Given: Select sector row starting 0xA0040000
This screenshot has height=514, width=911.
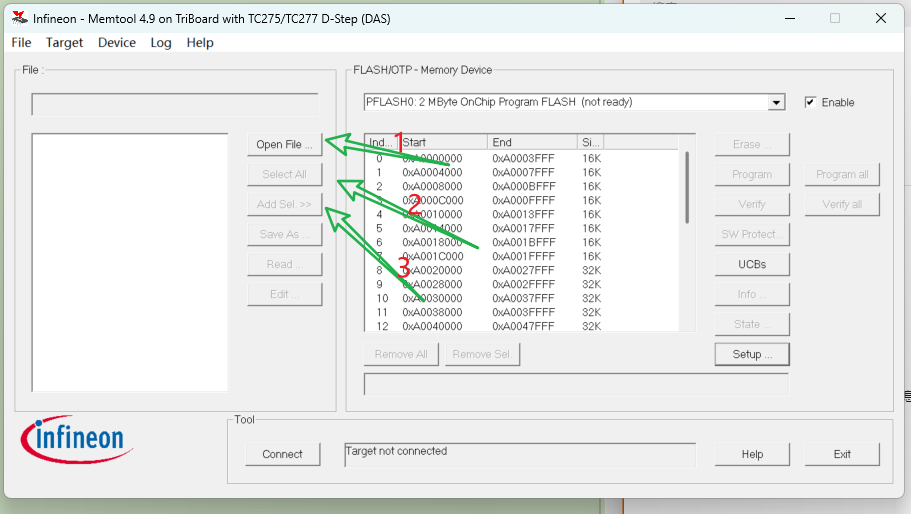Looking at the screenshot, I should [521, 325].
